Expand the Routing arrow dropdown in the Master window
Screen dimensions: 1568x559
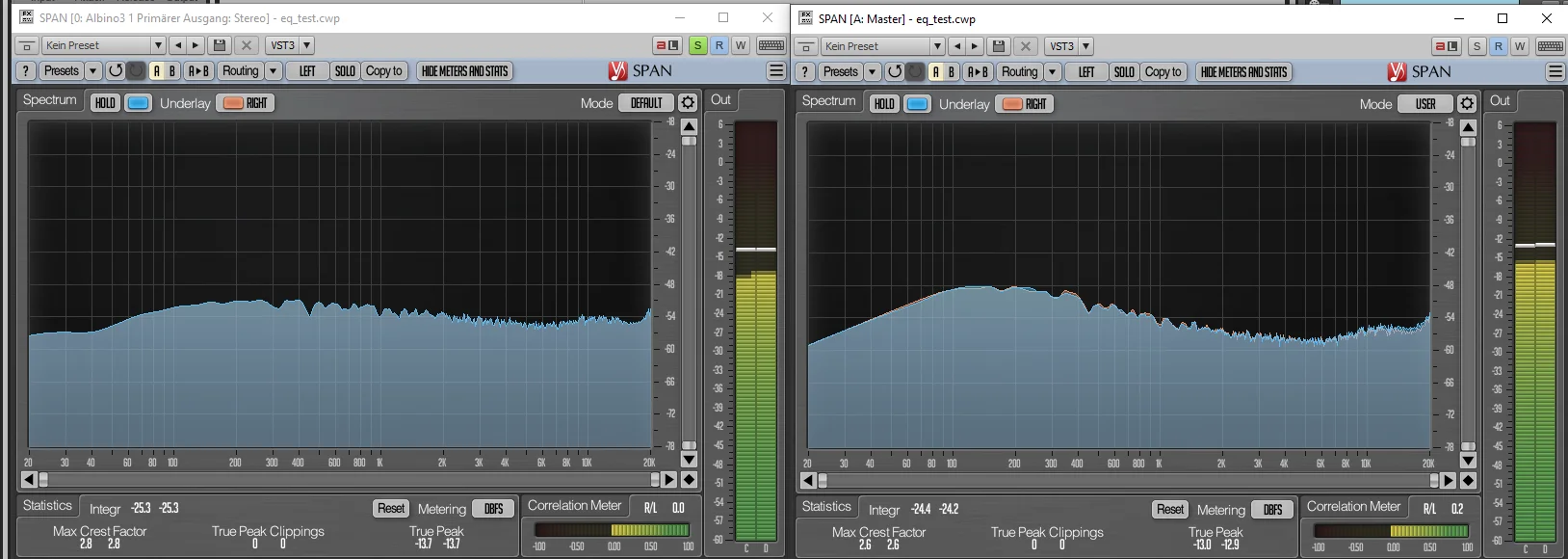click(1052, 71)
